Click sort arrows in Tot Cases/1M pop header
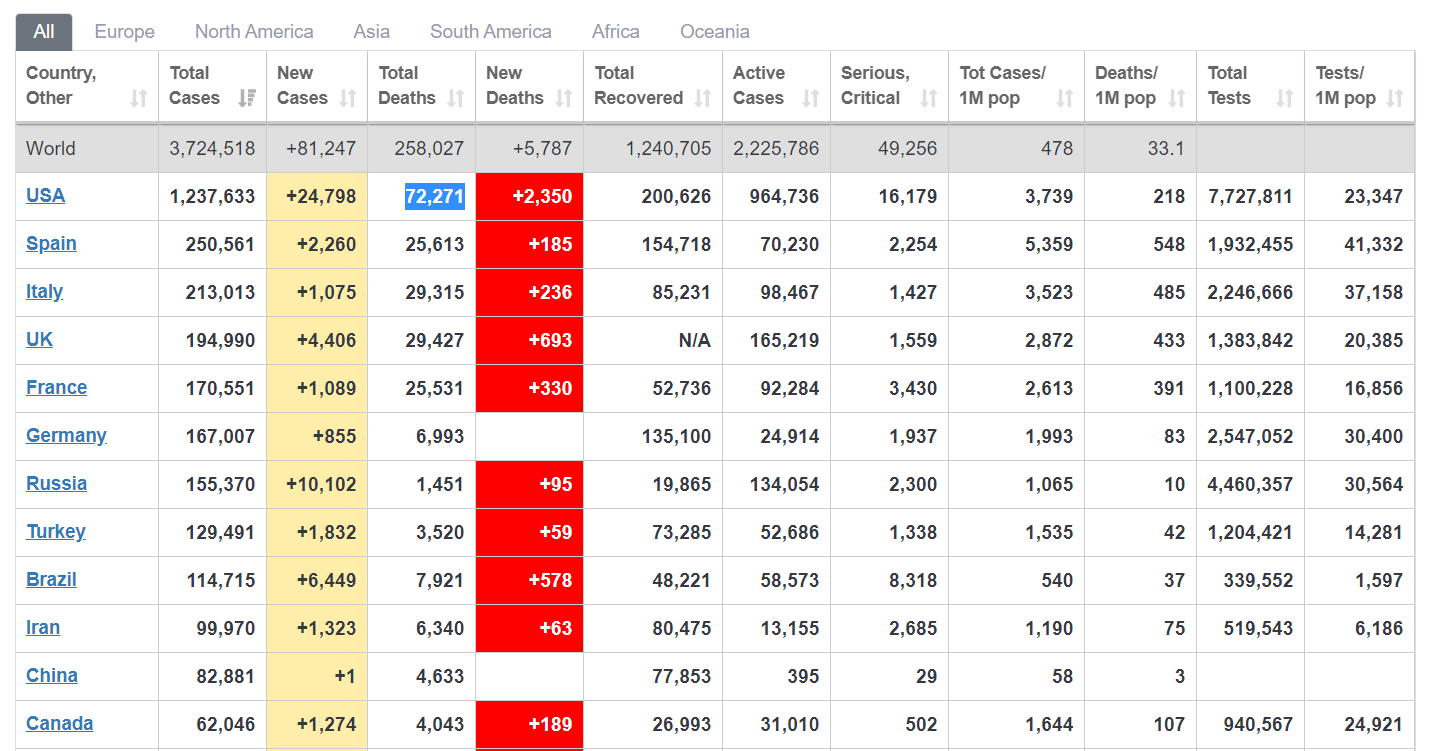The width and height of the screenshot is (1443, 751). pos(1065,98)
